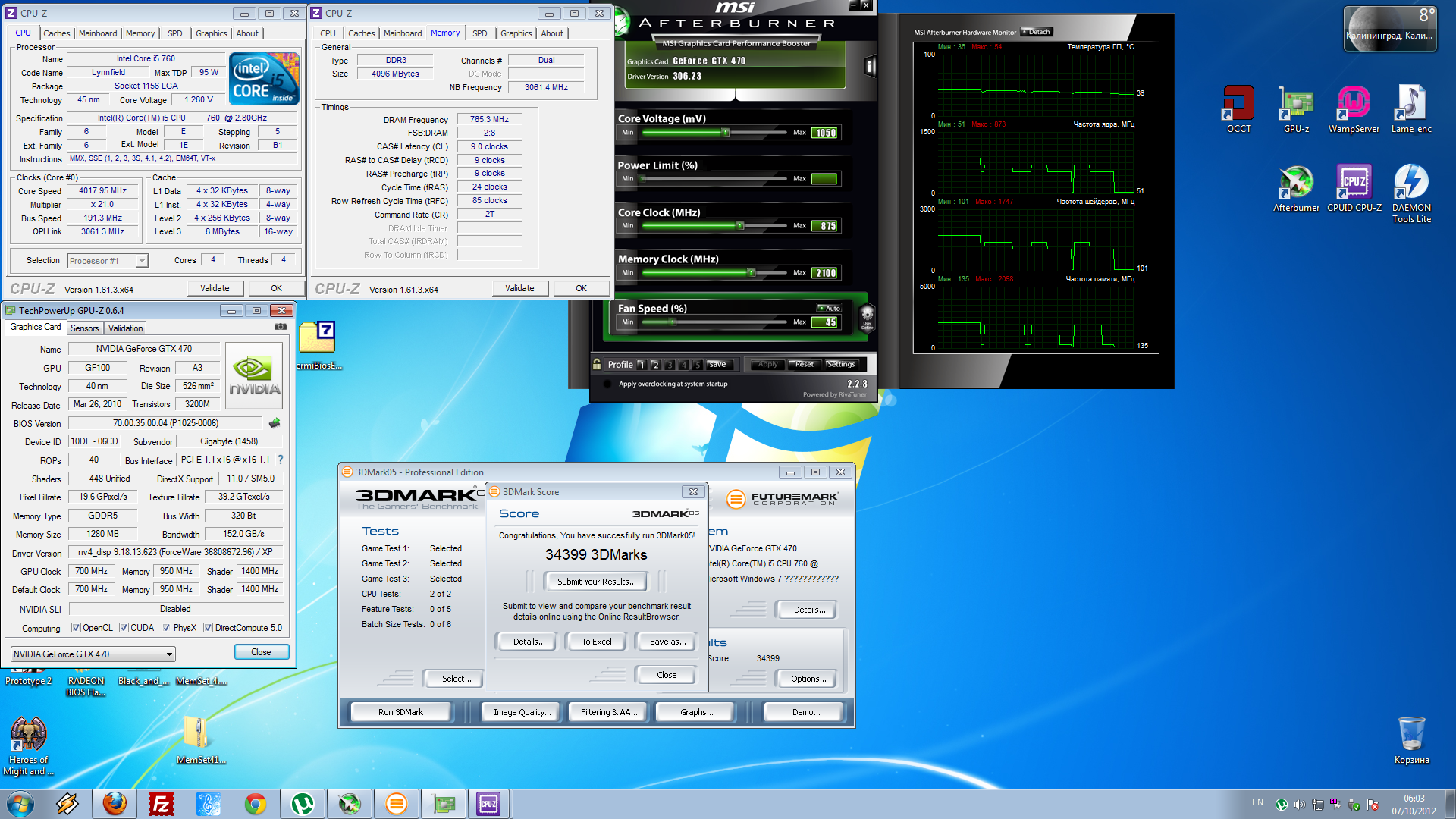
Task: Click Detach on the Hardware Monitor
Action: tap(1037, 32)
